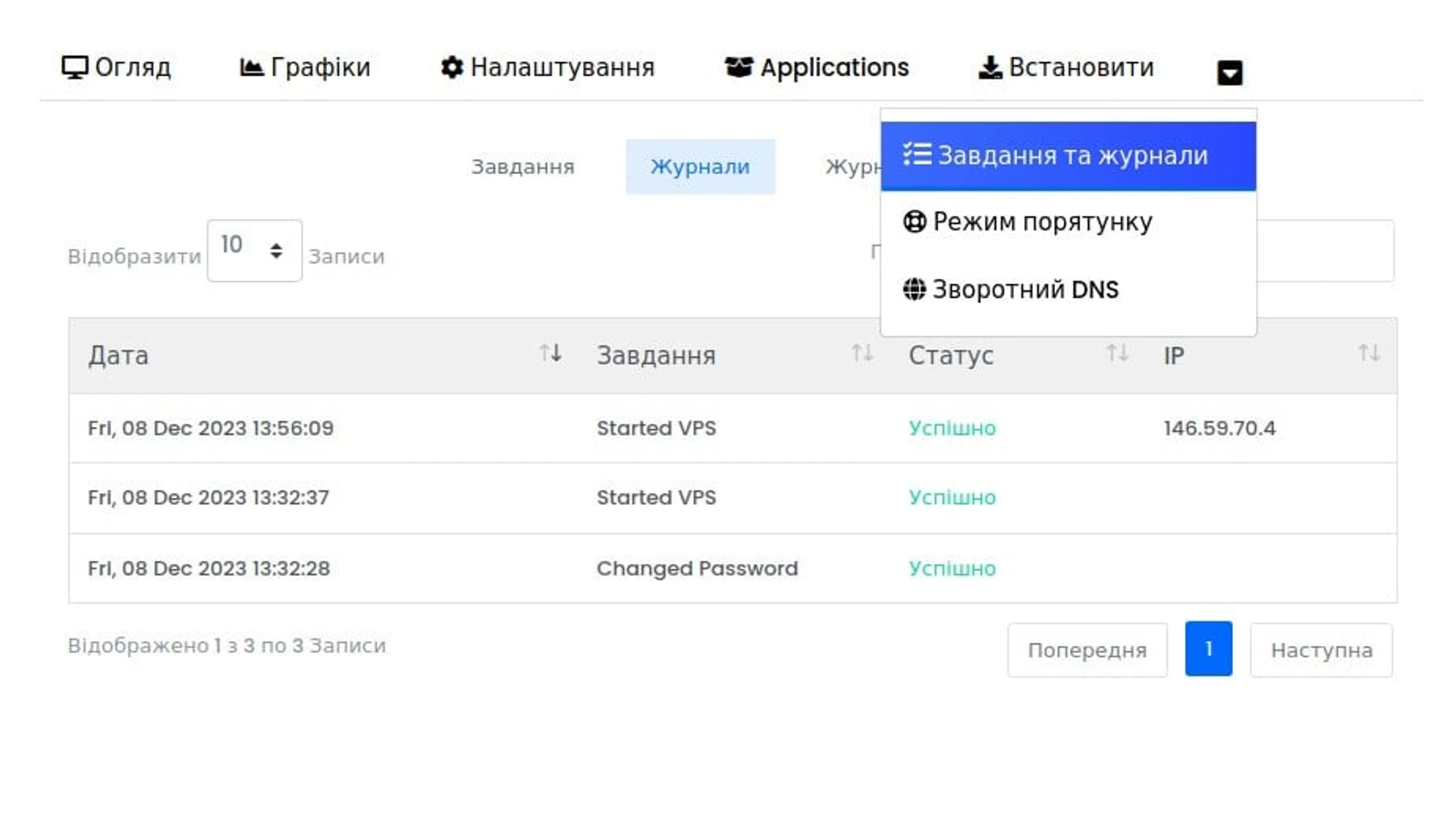Click the box icon beside Applications

click(x=739, y=67)
